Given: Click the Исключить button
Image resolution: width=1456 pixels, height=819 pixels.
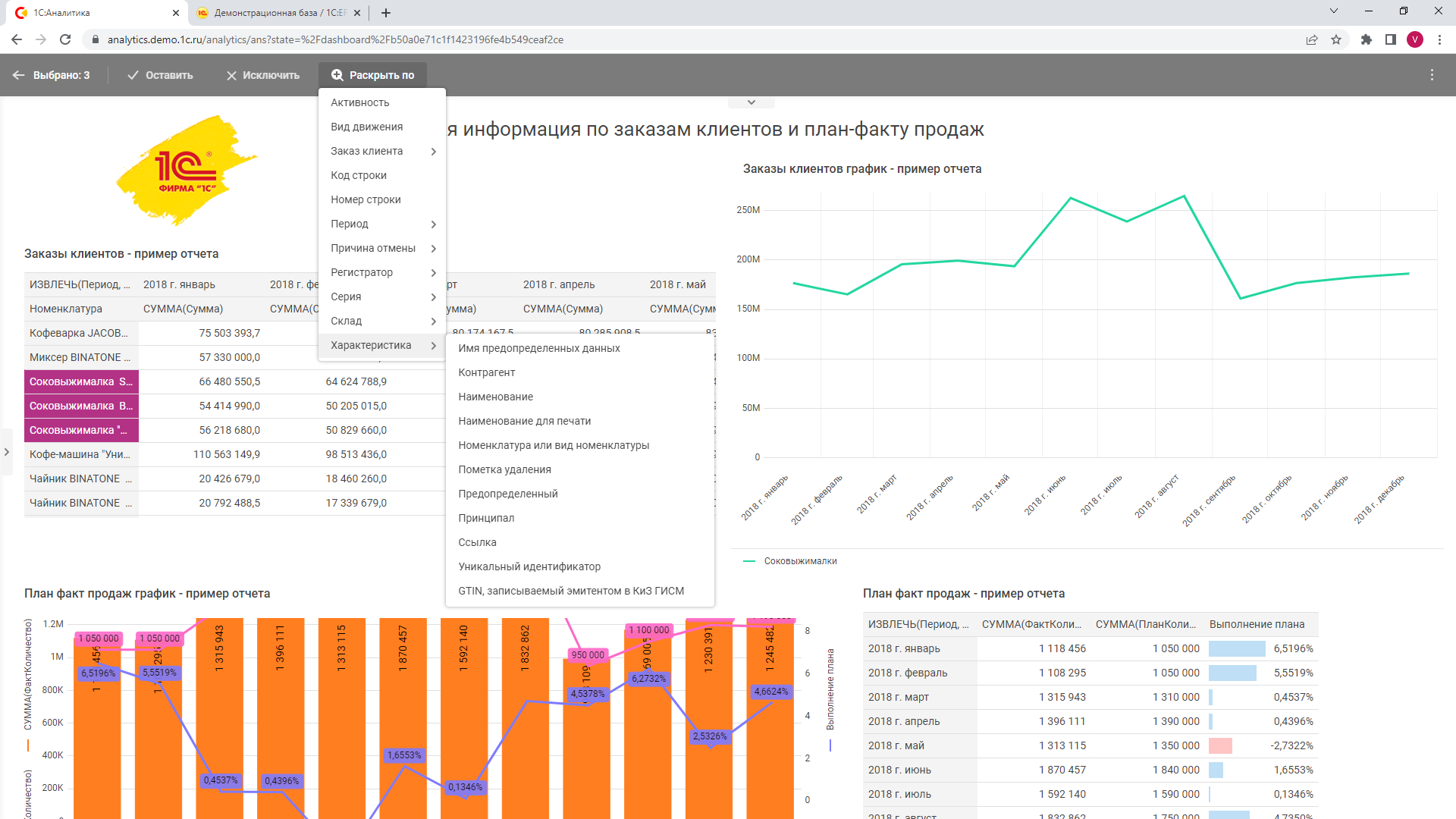Looking at the screenshot, I should point(262,75).
